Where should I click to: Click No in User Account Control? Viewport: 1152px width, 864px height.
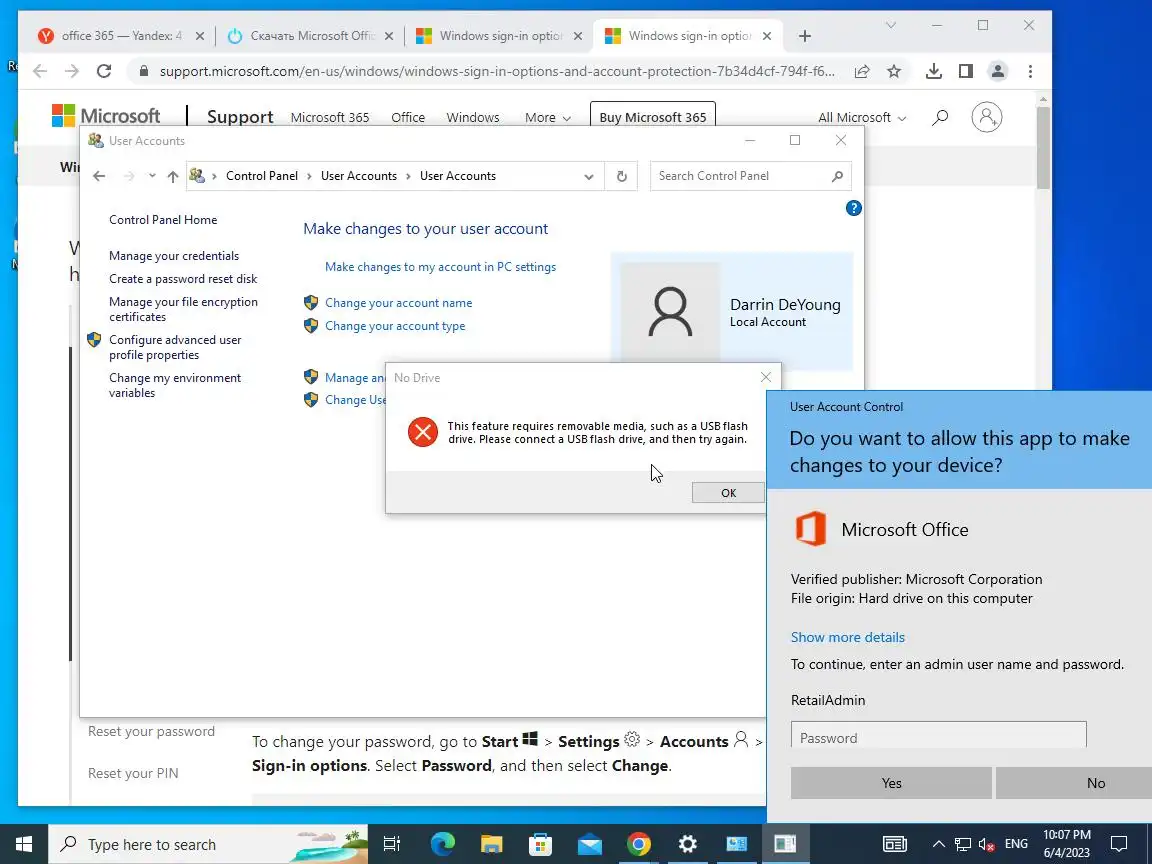(x=1075, y=783)
